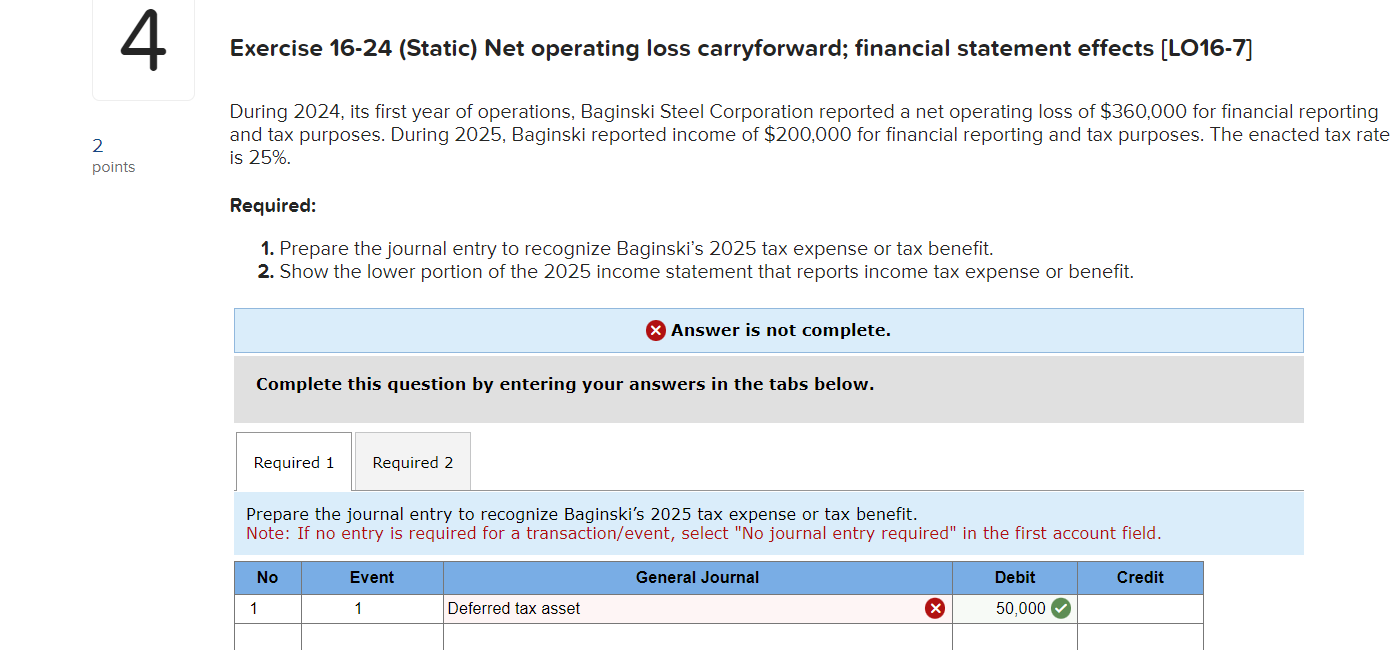Click the green checkmark next to 50,000
This screenshot has height=650, width=1396.
pos(1061,608)
